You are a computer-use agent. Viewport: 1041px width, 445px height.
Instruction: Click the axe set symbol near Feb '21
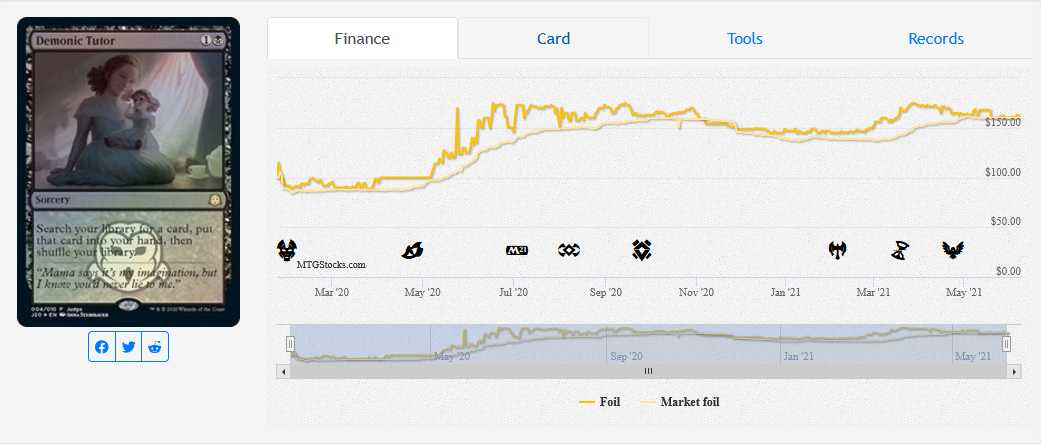(837, 250)
